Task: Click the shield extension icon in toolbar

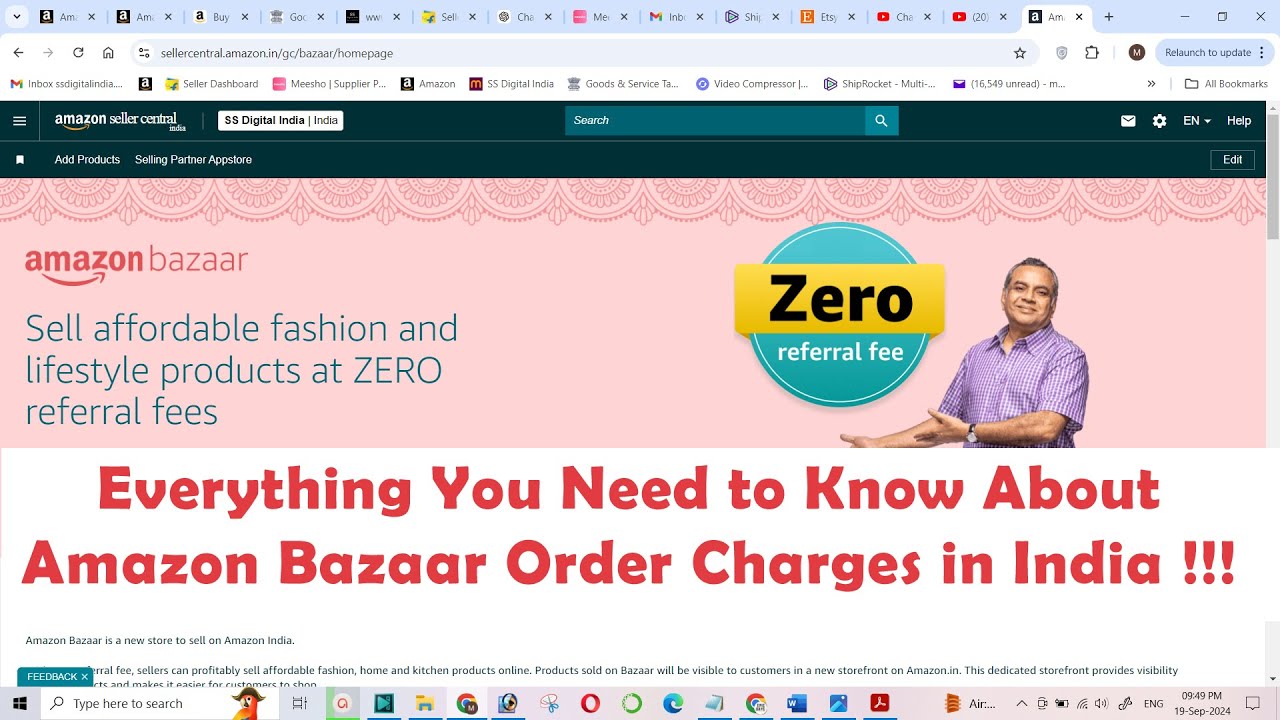Action: (x=1062, y=53)
